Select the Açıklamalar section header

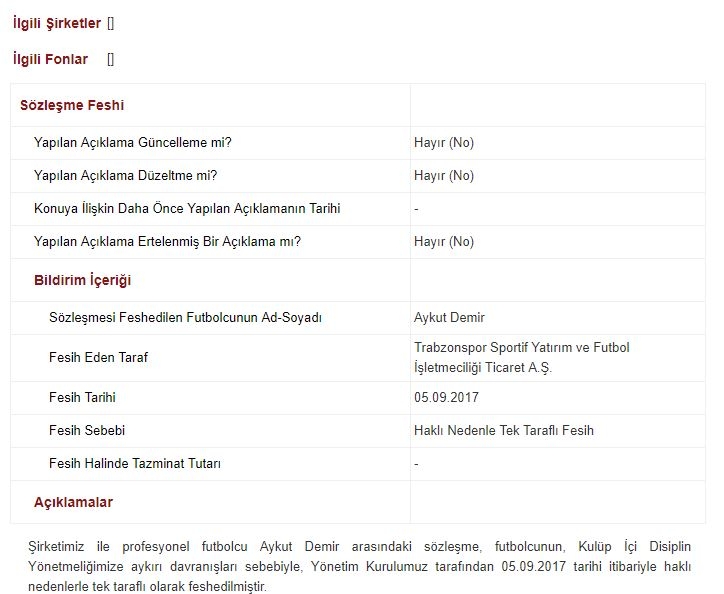(x=74, y=502)
